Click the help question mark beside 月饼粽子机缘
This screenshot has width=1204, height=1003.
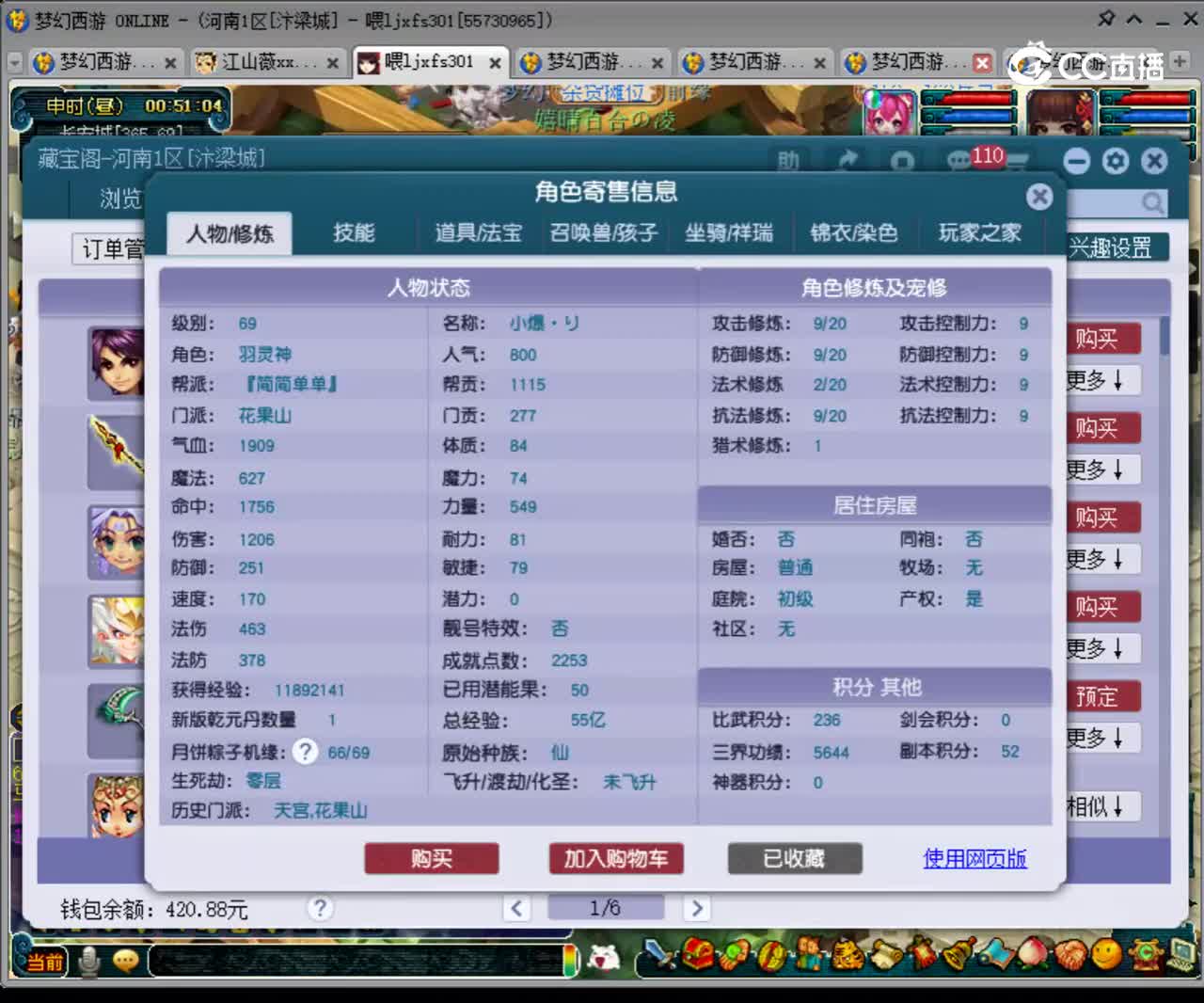coord(305,751)
